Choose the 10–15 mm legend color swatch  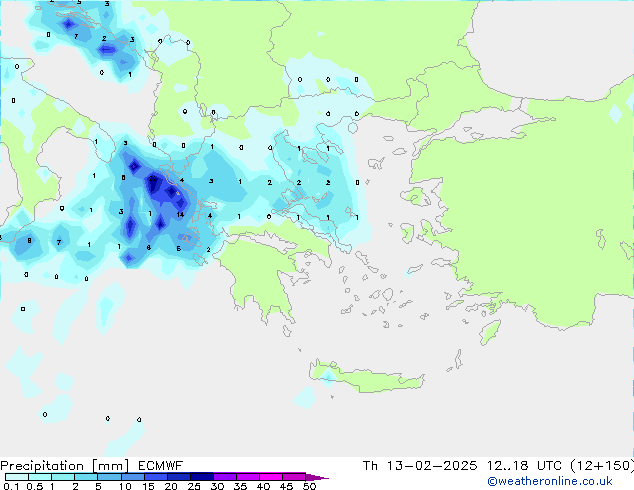pyautogui.click(x=132, y=477)
